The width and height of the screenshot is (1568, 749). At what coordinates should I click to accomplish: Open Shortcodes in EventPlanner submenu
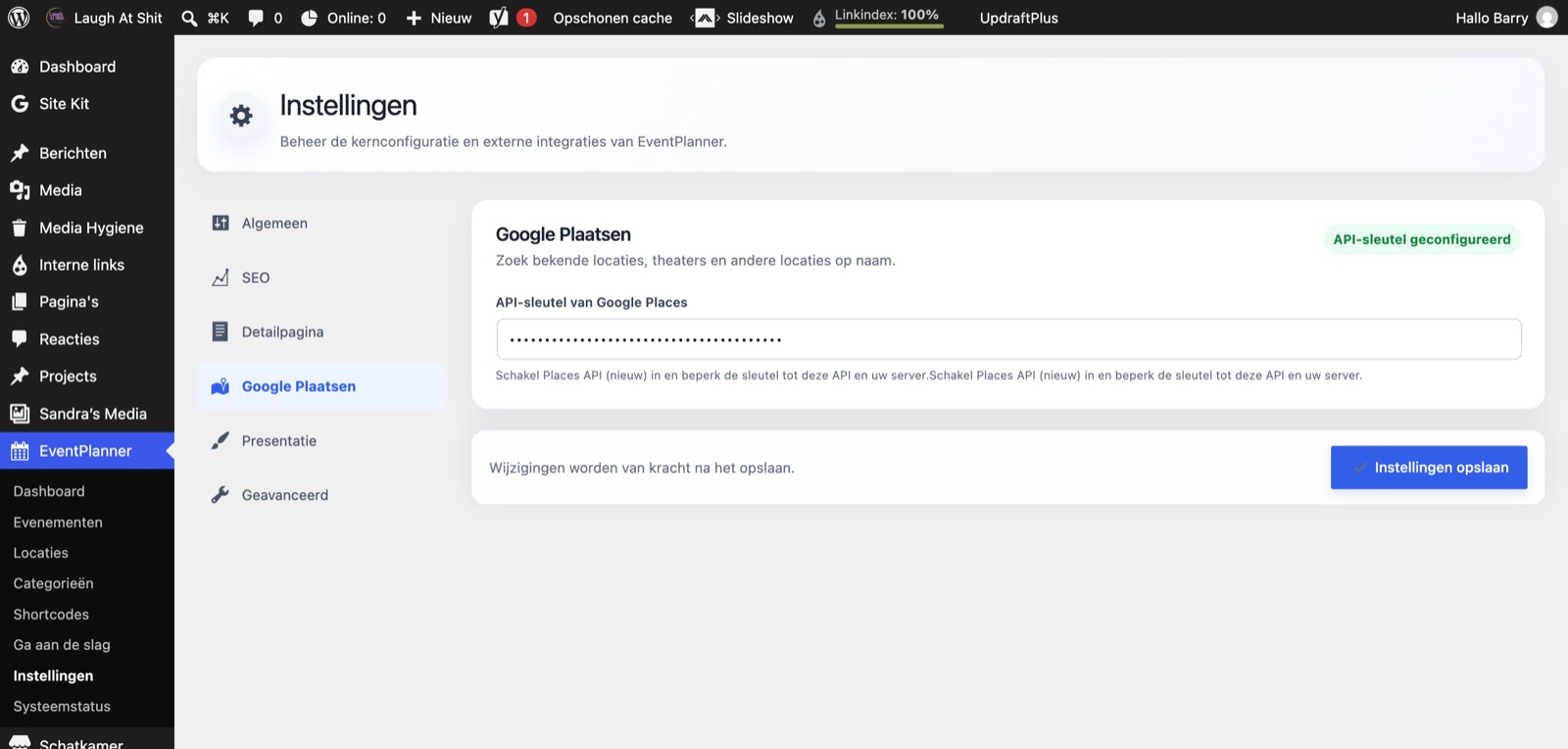pos(51,615)
